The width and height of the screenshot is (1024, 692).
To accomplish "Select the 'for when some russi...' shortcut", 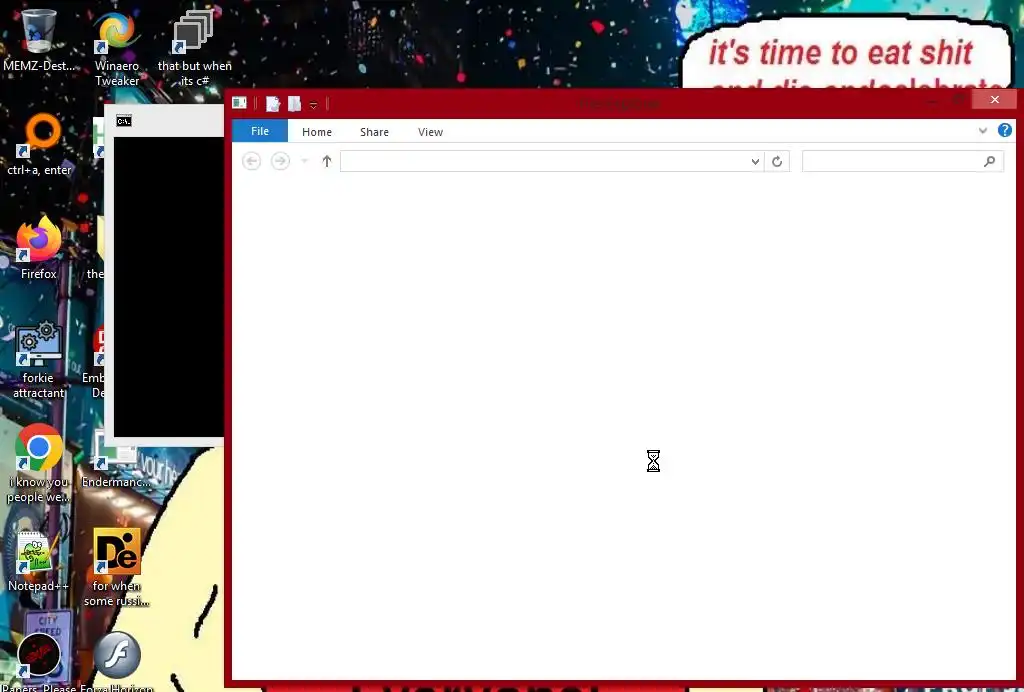I will (117, 567).
